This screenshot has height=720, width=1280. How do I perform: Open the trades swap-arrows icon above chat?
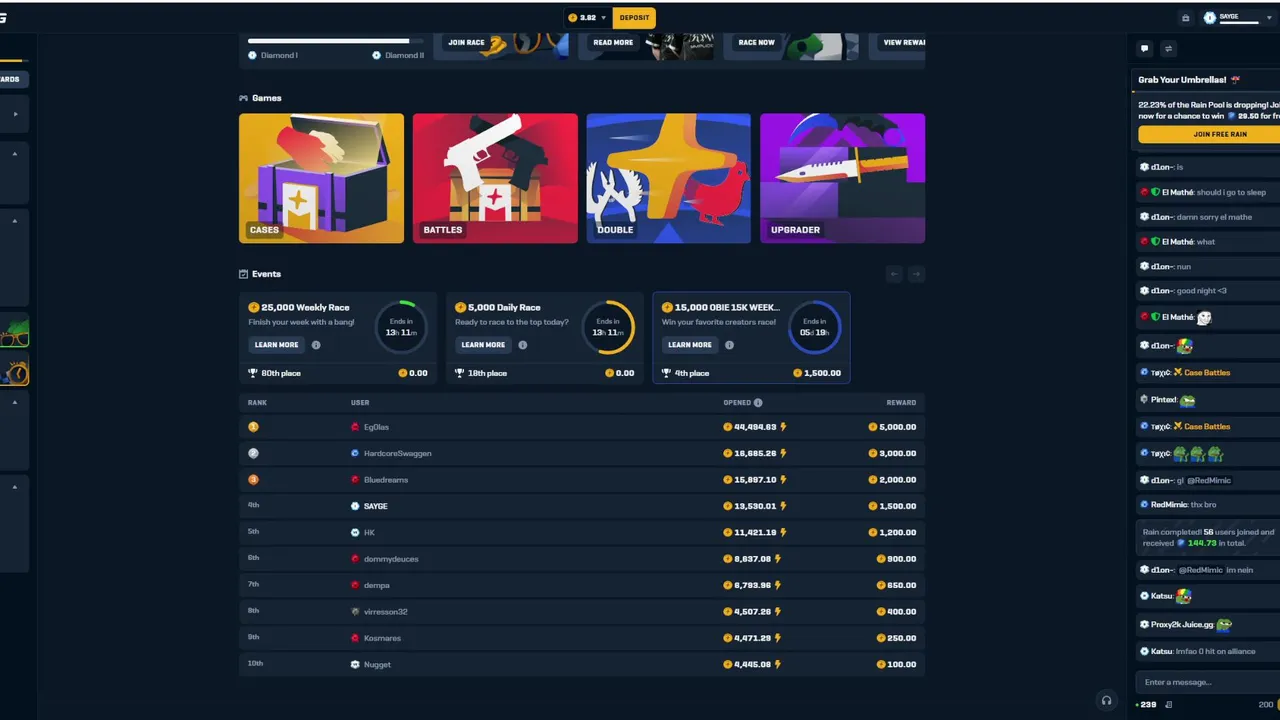pos(1168,48)
